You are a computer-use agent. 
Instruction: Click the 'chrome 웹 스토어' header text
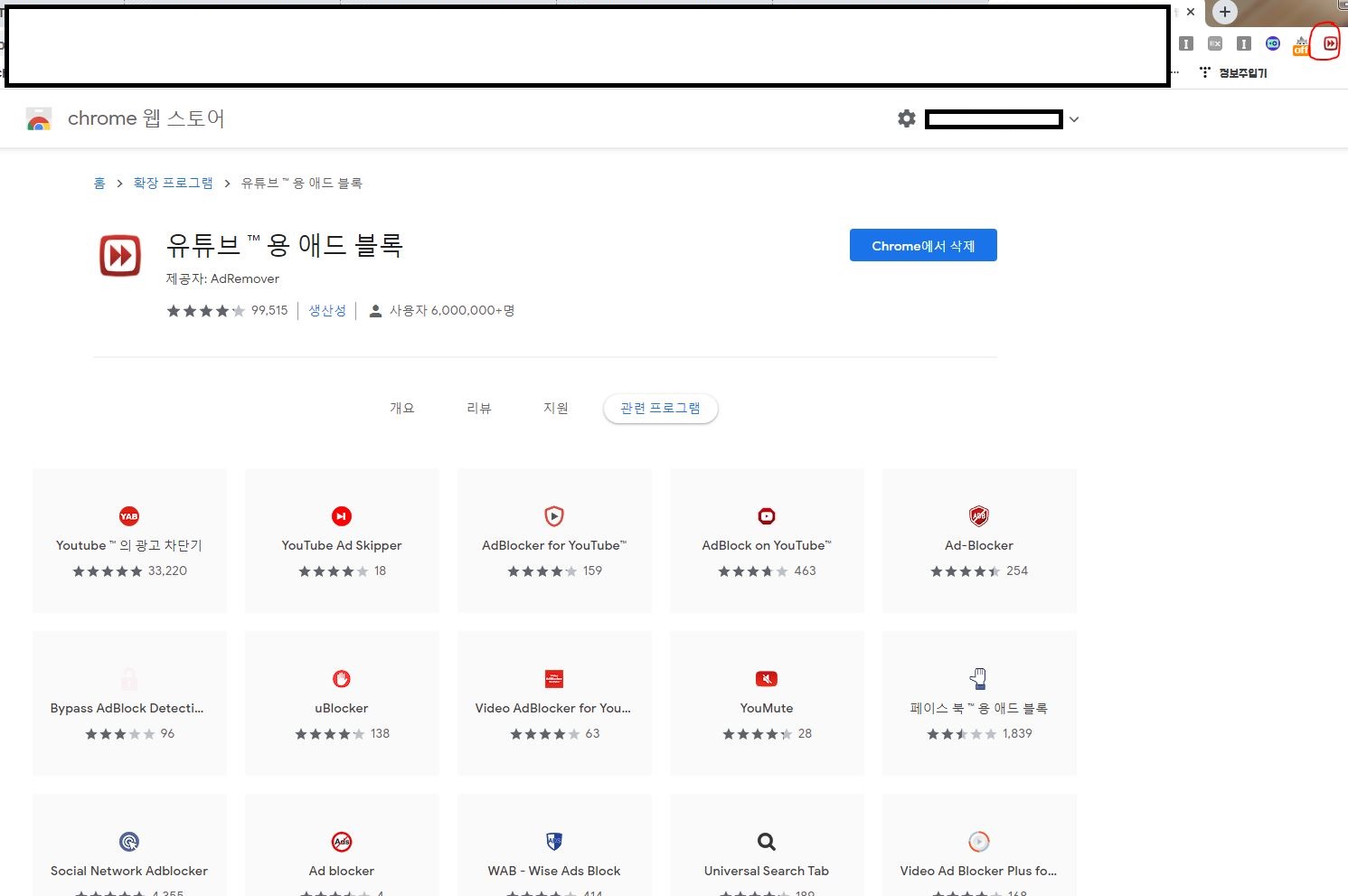[146, 118]
